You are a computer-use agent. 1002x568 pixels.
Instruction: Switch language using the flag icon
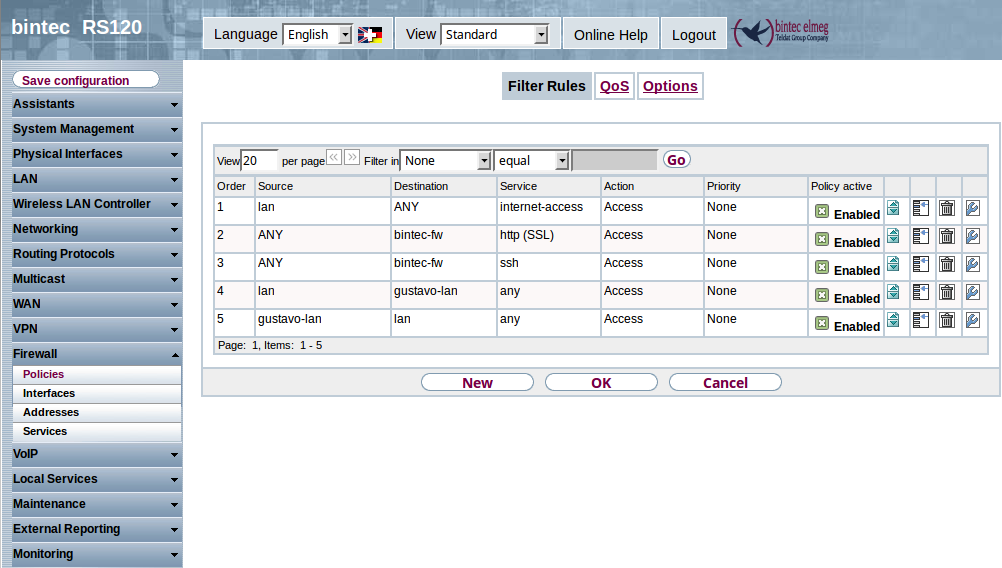tap(369, 35)
